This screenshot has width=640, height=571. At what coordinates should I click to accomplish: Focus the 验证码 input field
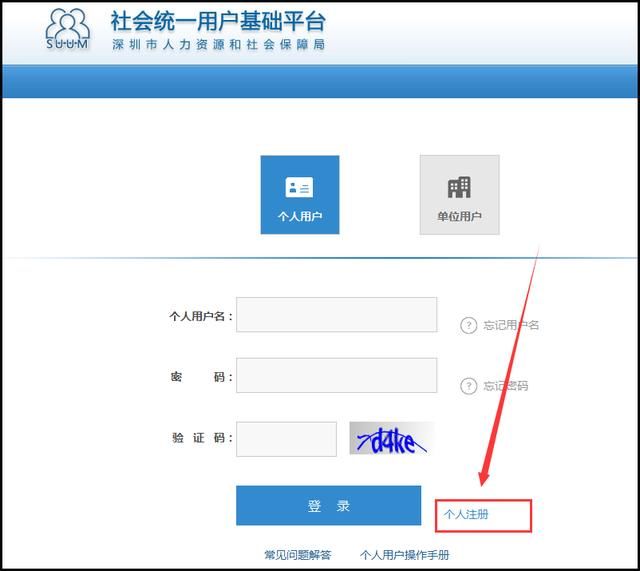(287, 439)
